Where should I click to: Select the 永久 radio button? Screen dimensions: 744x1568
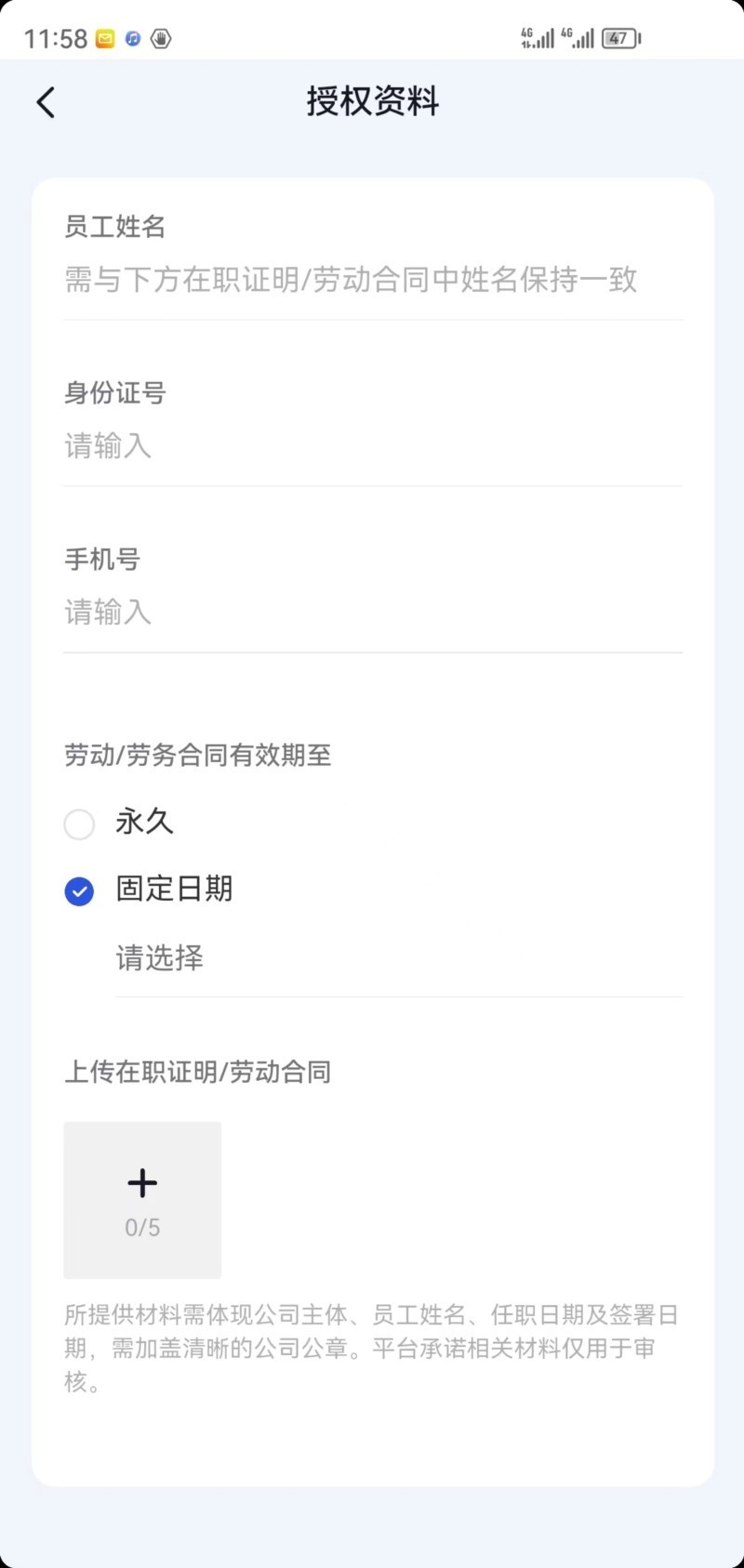point(79,824)
